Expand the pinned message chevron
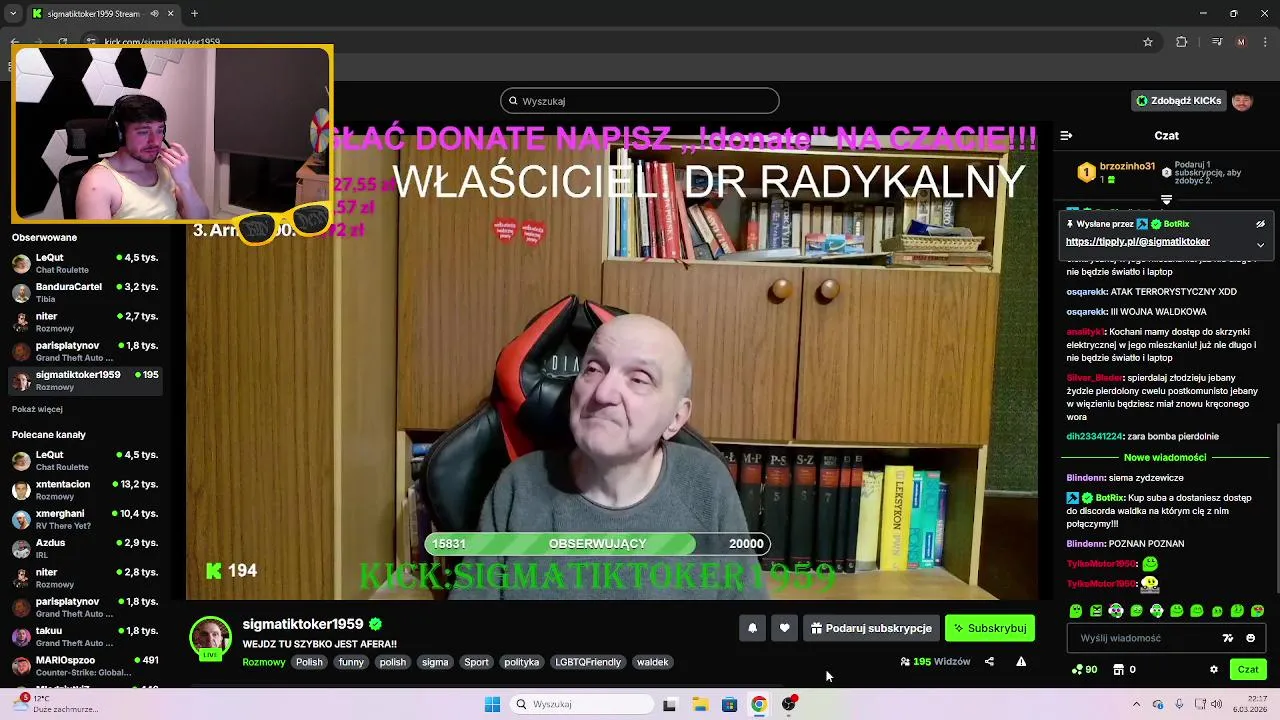 [x=1260, y=244]
